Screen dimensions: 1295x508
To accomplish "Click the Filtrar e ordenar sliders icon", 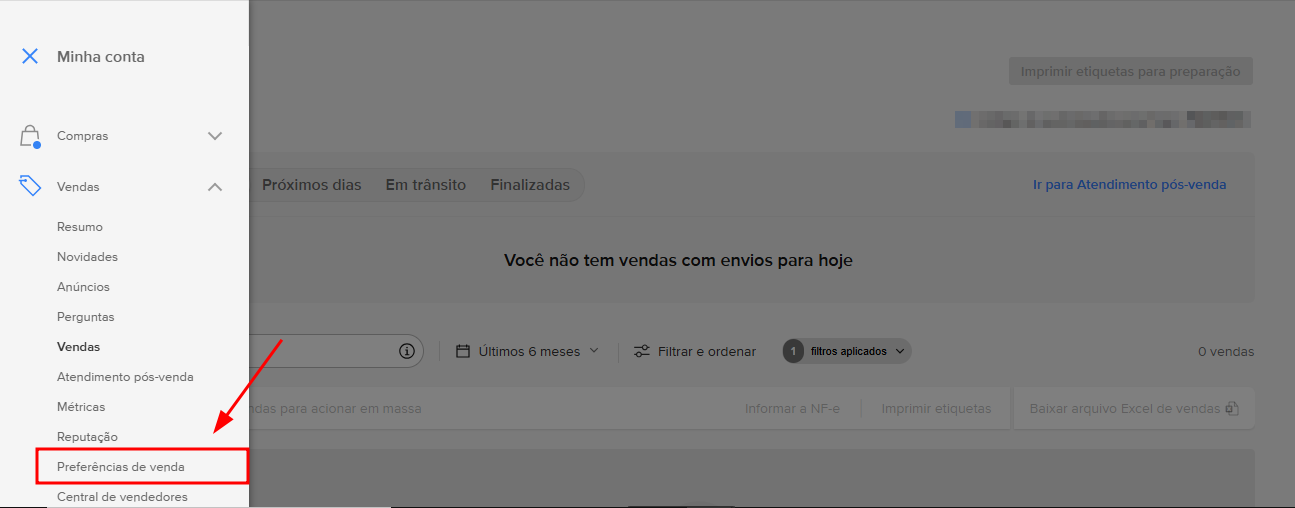I will coord(642,351).
